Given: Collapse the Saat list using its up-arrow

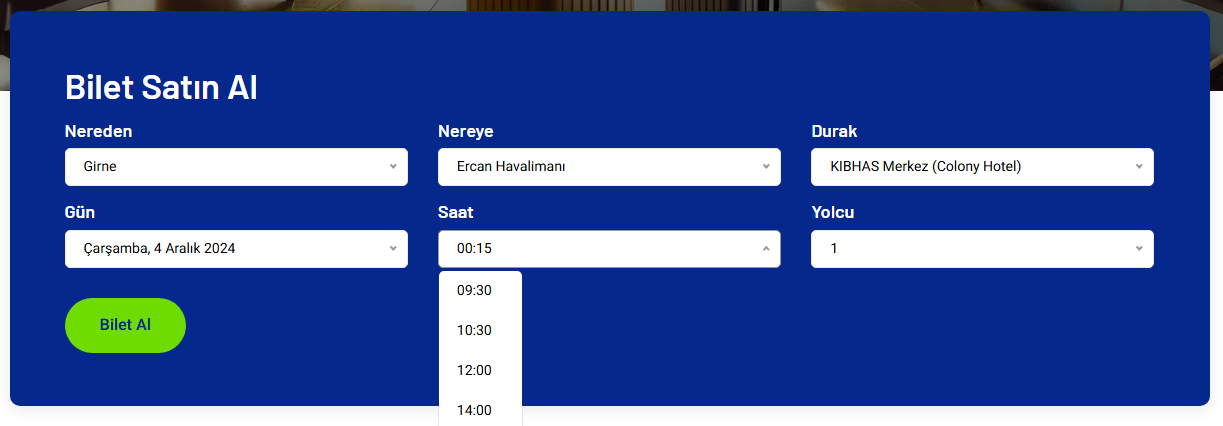Looking at the screenshot, I should pyautogui.click(x=766, y=249).
